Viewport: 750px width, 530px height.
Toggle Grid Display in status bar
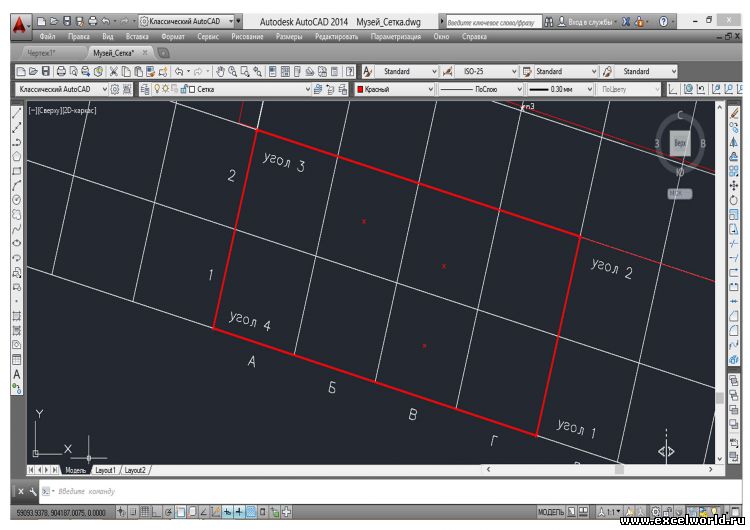145,512
